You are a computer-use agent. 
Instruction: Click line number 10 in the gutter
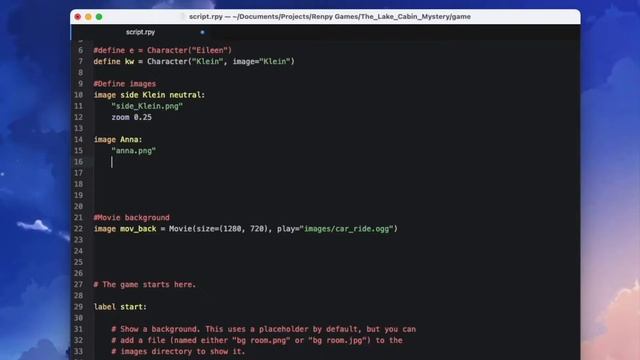point(78,95)
